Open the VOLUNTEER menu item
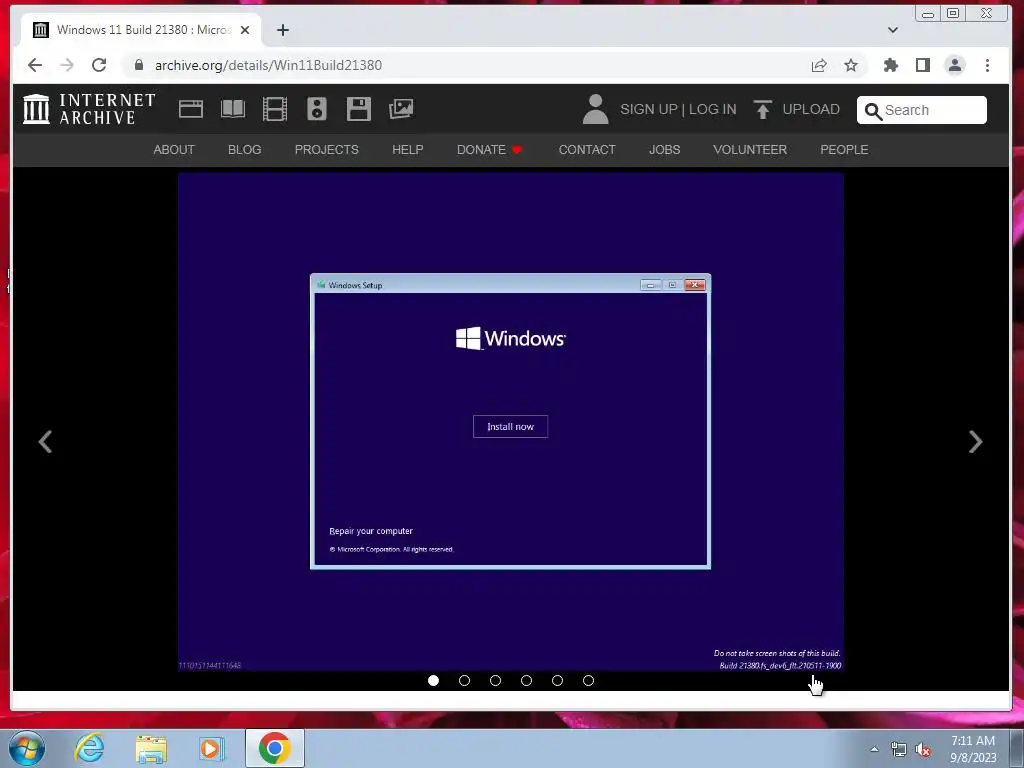This screenshot has height=768, width=1024. (x=750, y=150)
